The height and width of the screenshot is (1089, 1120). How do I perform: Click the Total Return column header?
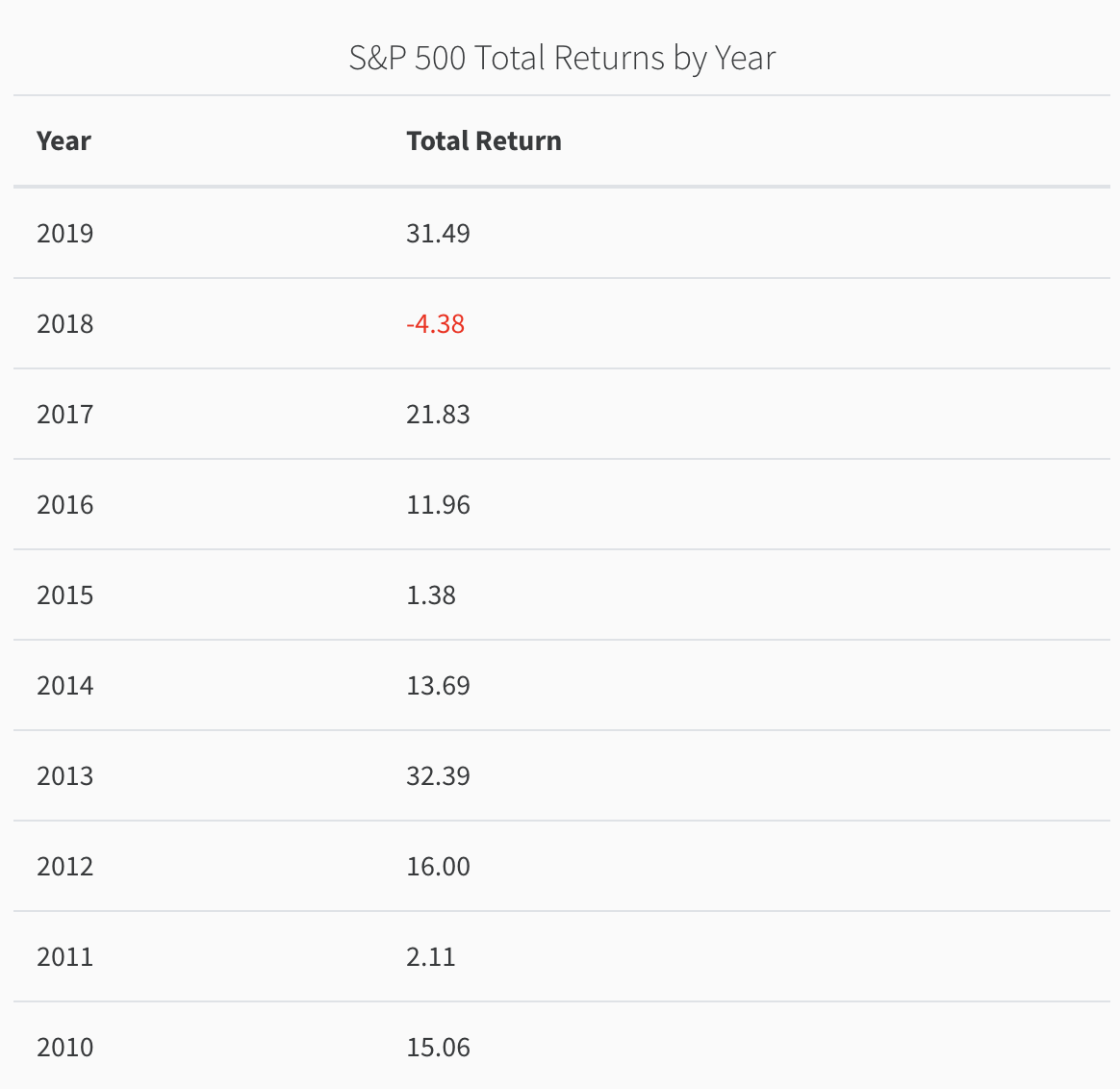484,141
